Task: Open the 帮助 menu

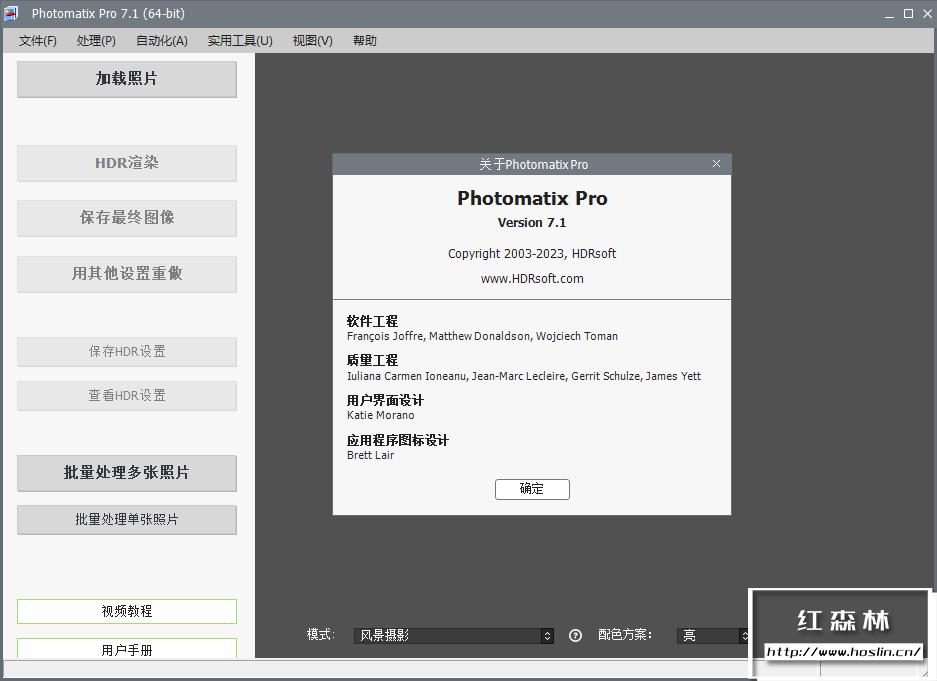Action: click(365, 41)
